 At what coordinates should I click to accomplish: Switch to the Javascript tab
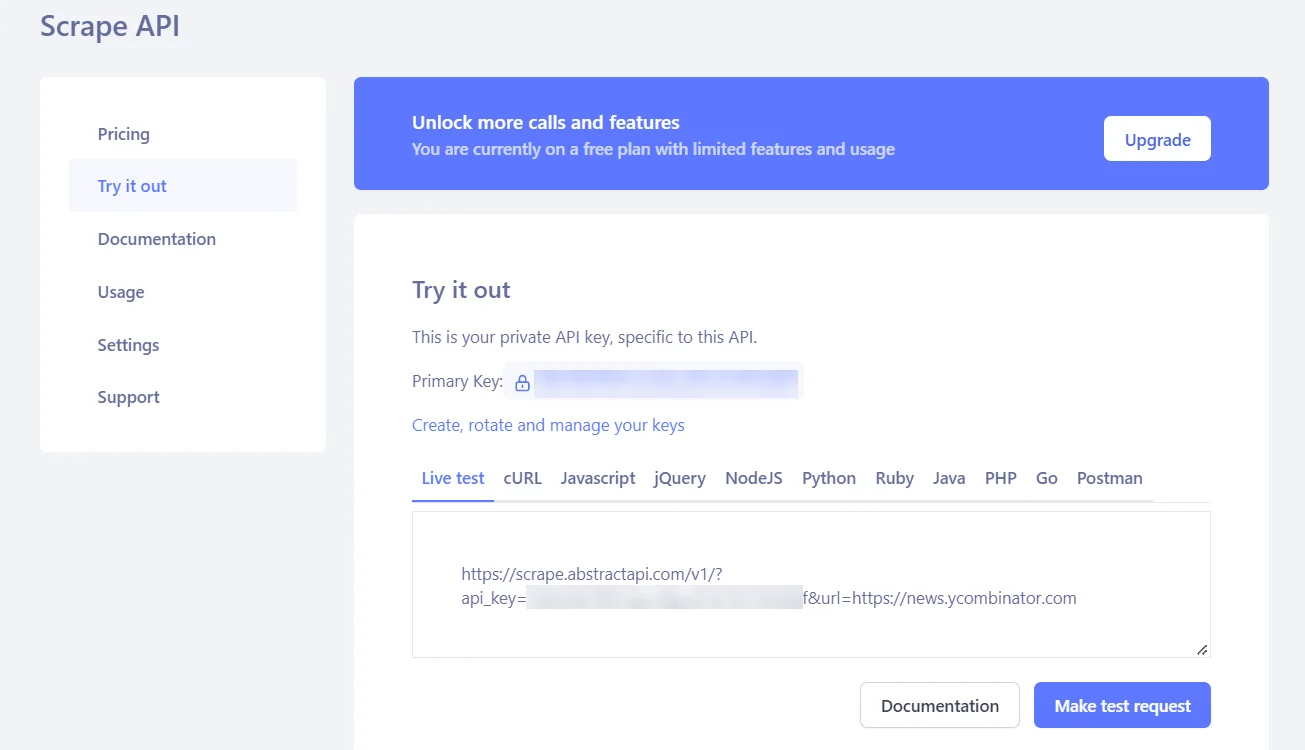[x=597, y=478]
